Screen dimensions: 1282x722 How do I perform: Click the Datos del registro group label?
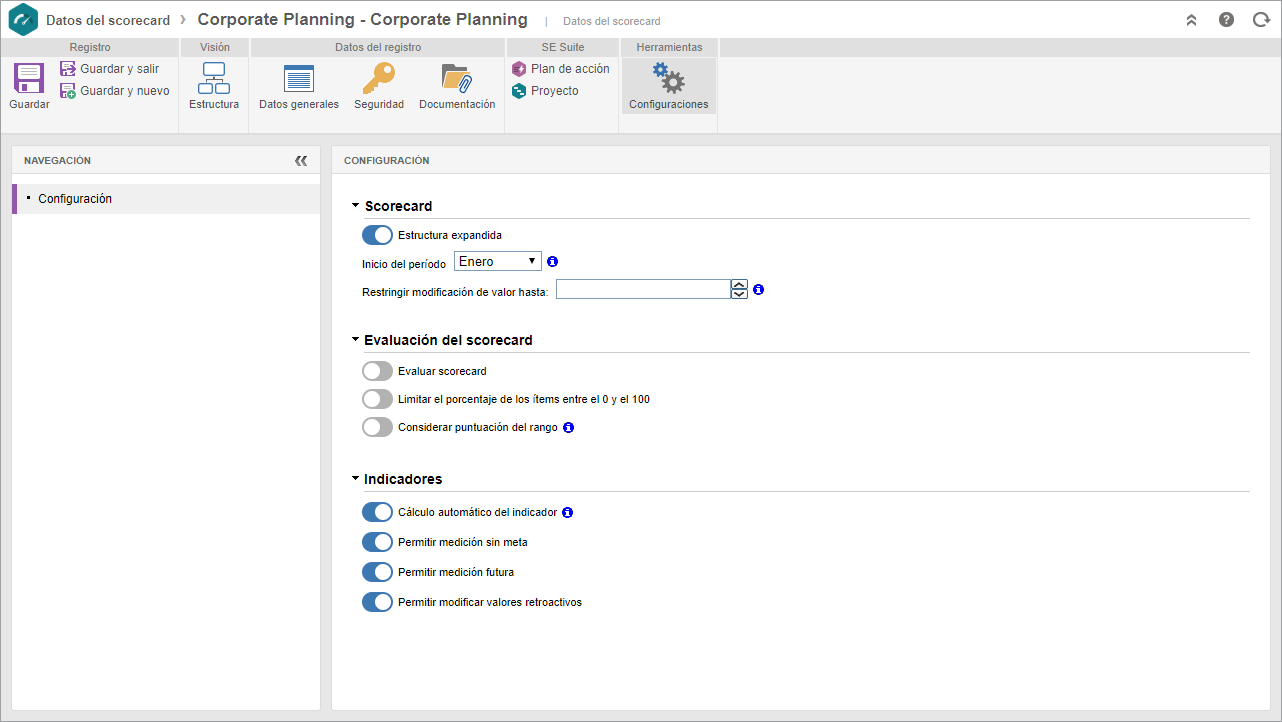pos(378,47)
